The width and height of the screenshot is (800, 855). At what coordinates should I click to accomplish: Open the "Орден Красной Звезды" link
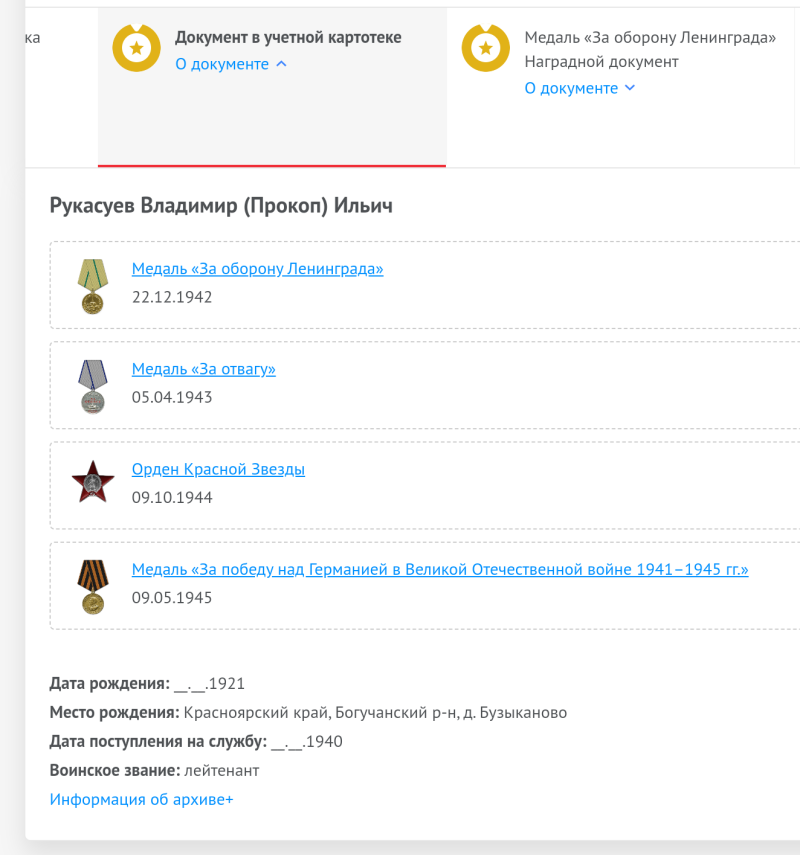pos(218,469)
